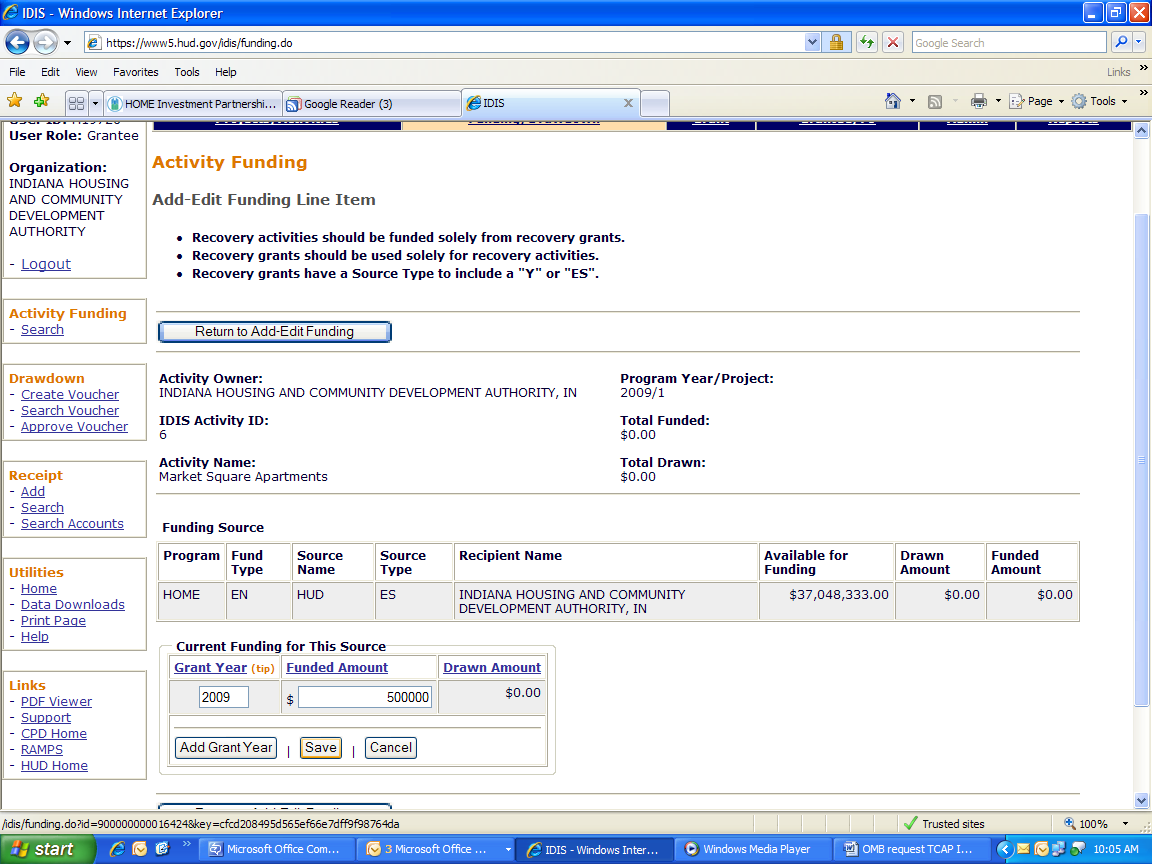Viewport: 1152px width, 864px height.
Task: Click the Add to Favorites star-plus icon
Action: click(42, 101)
